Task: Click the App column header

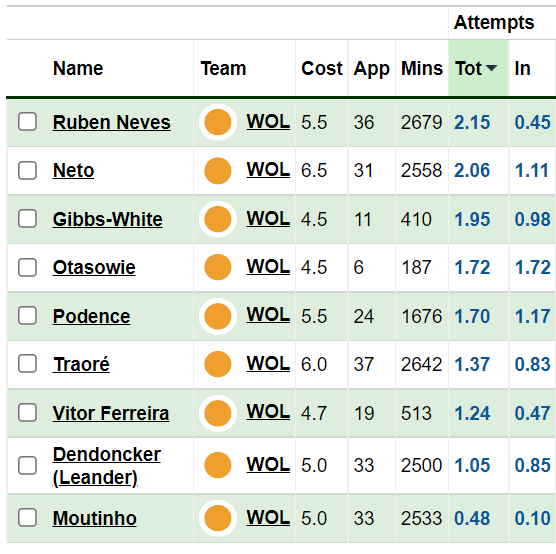Action: [x=371, y=68]
